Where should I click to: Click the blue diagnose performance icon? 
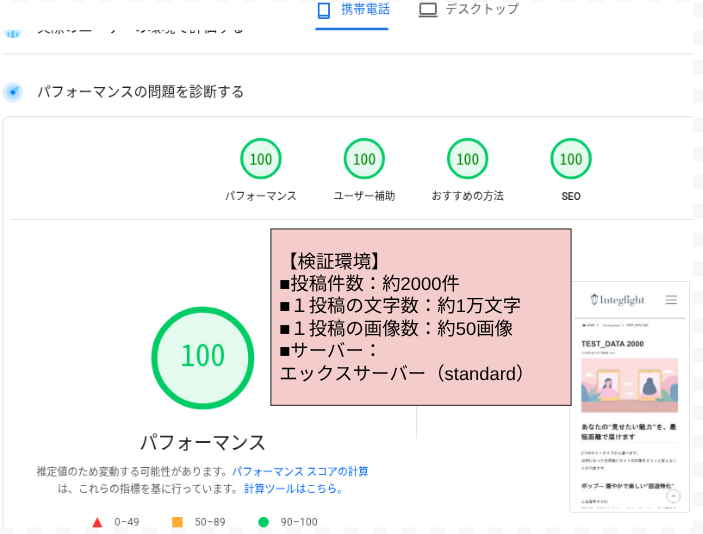[x=13, y=92]
